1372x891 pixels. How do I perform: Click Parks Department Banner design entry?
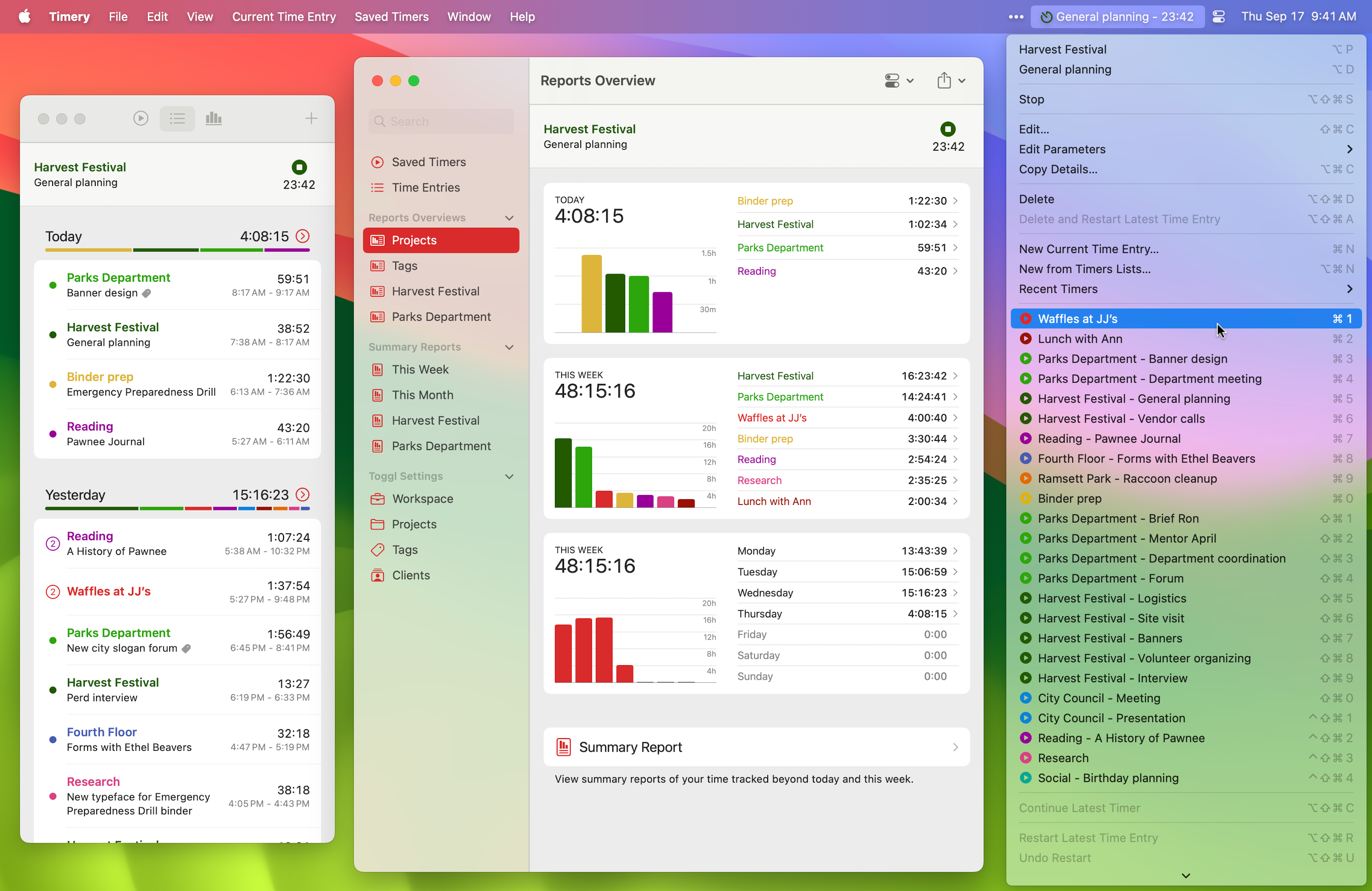177,285
